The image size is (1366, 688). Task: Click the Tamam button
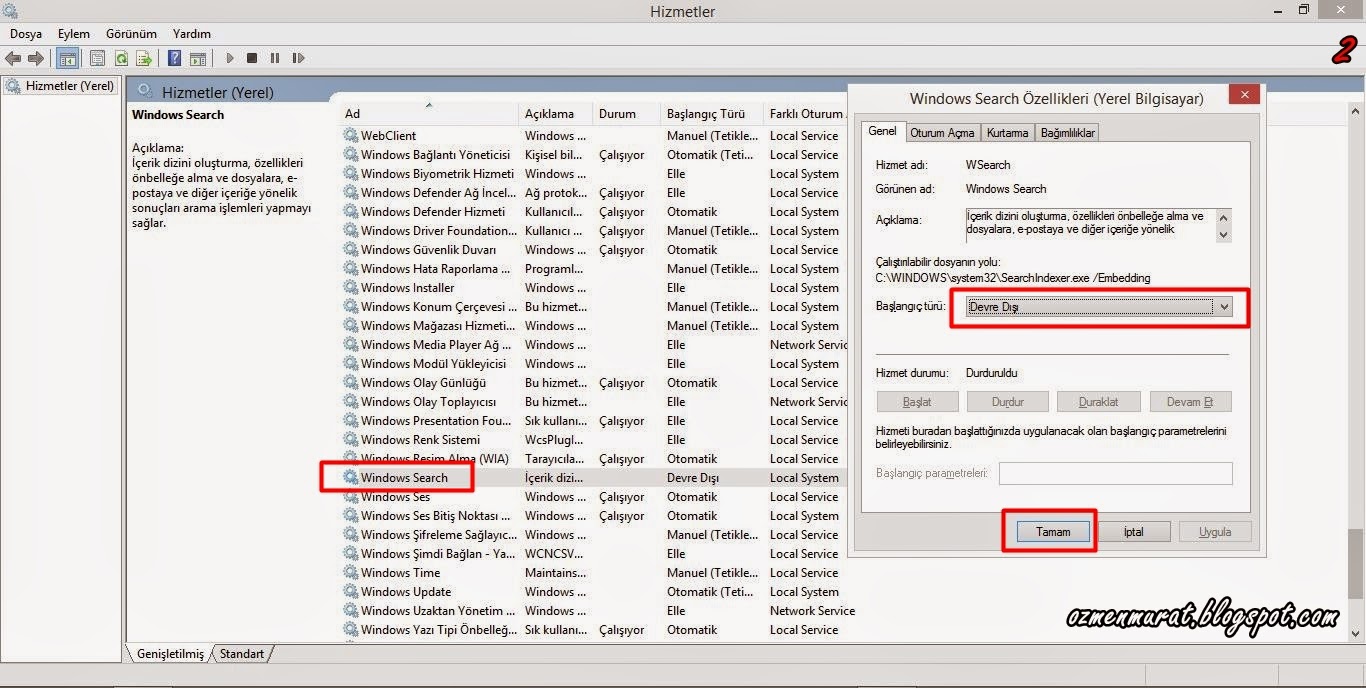pyautogui.click(x=1052, y=532)
